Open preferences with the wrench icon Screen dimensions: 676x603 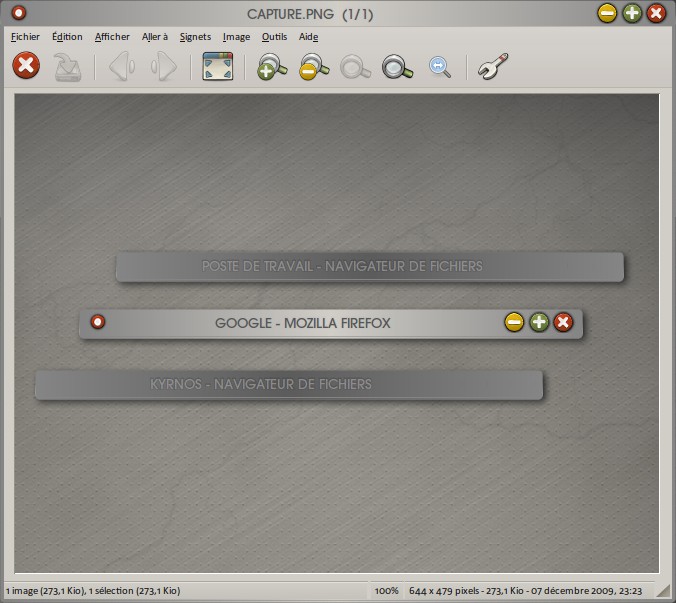coord(493,66)
